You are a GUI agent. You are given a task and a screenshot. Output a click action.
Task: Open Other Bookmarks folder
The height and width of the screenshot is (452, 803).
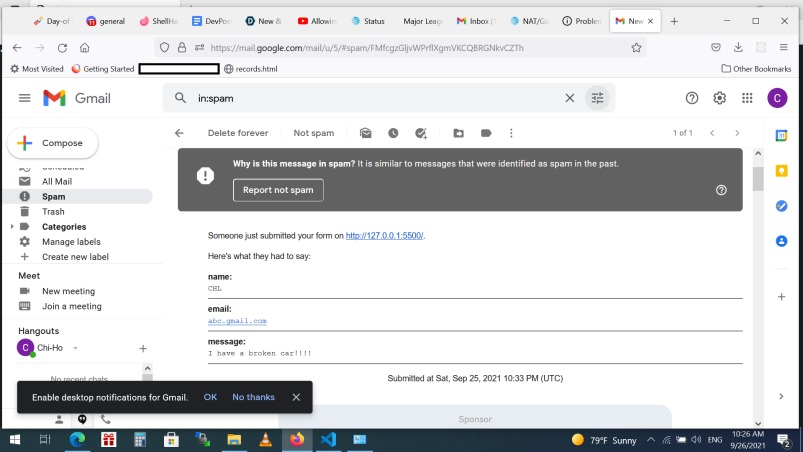coord(756,69)
